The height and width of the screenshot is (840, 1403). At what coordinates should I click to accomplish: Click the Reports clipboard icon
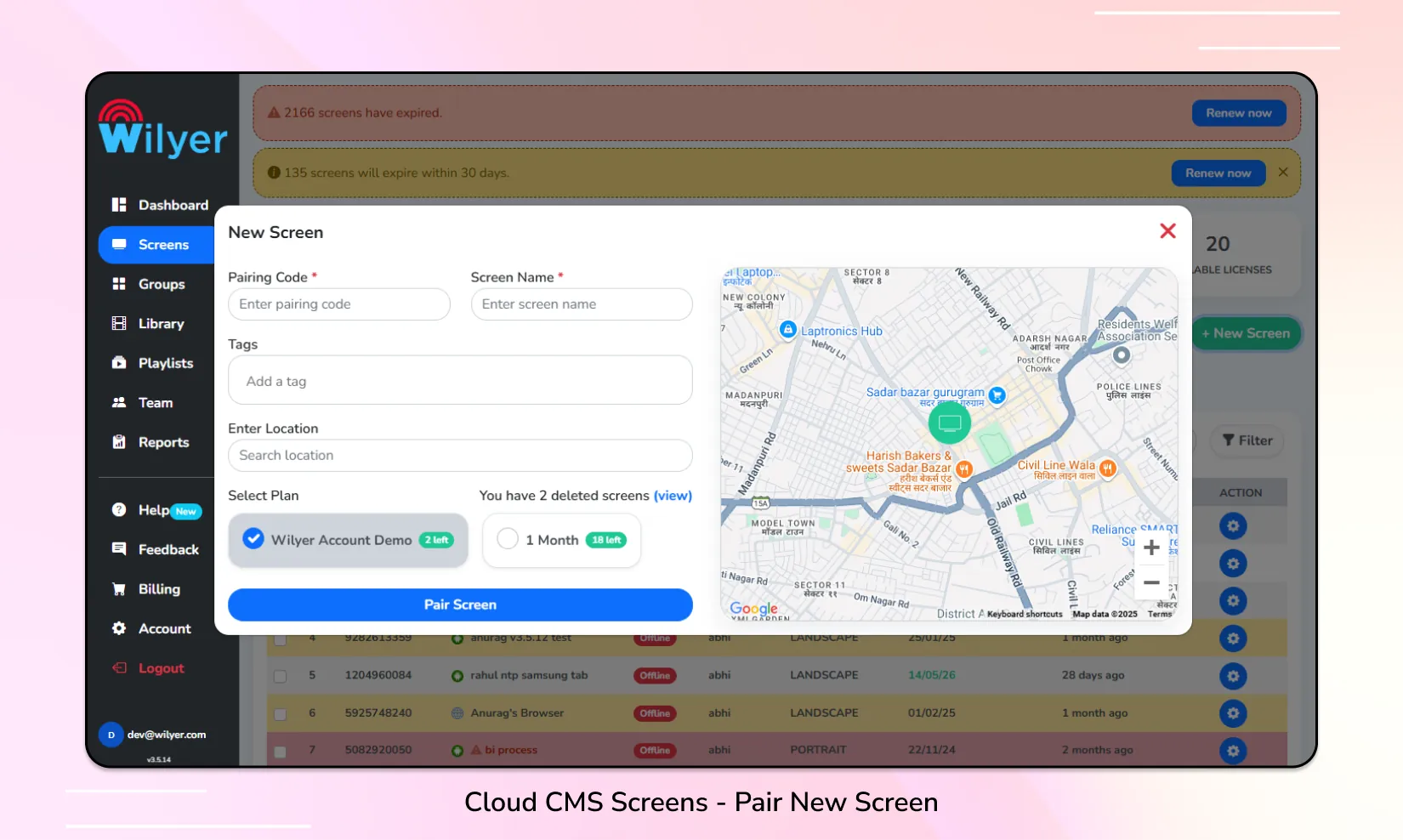pos(119,442)
